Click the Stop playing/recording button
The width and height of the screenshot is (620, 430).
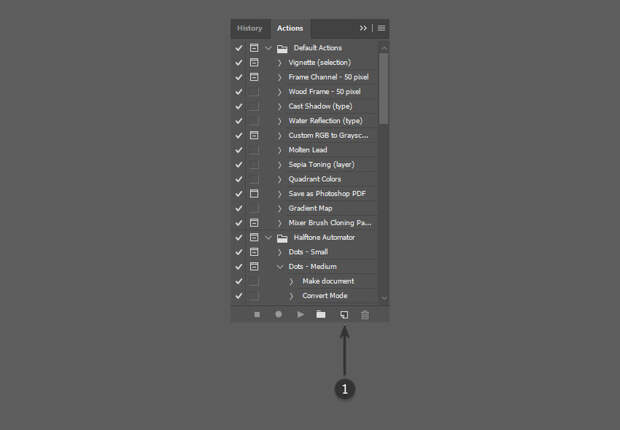click(x=257, y=314)
